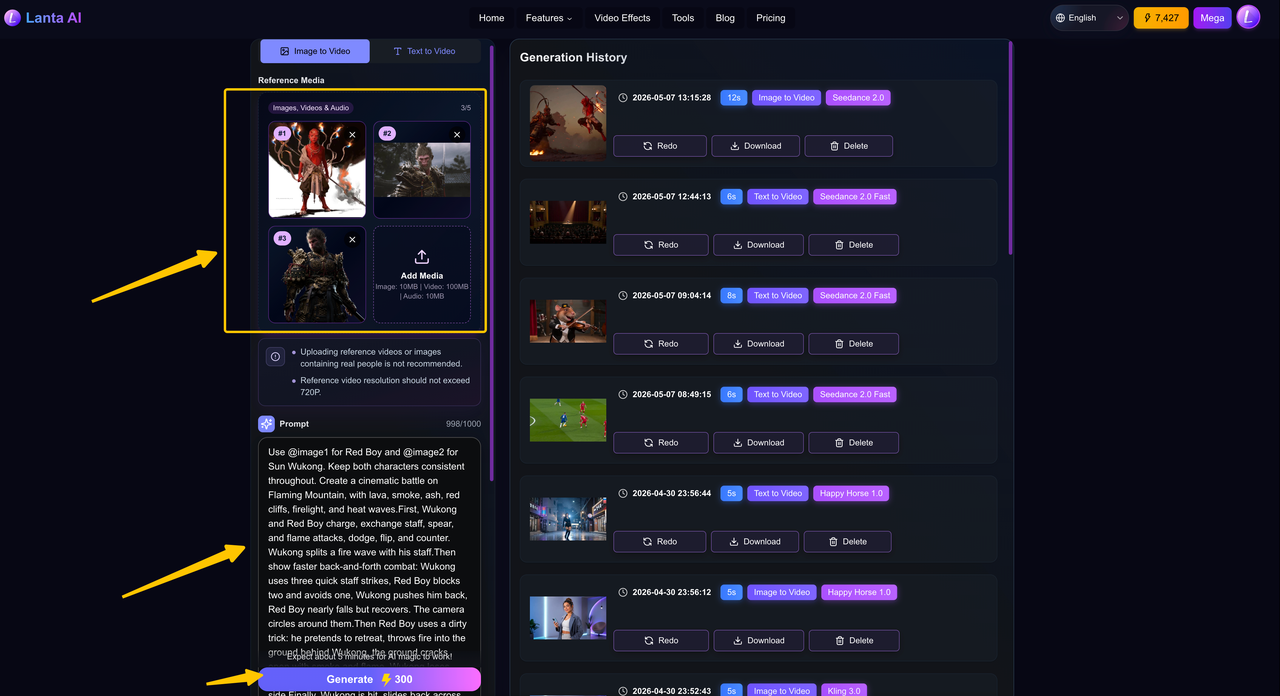Click the Generation History scrollbar
Screen dimensions: 1280x696
click(x=1010, y=148)
